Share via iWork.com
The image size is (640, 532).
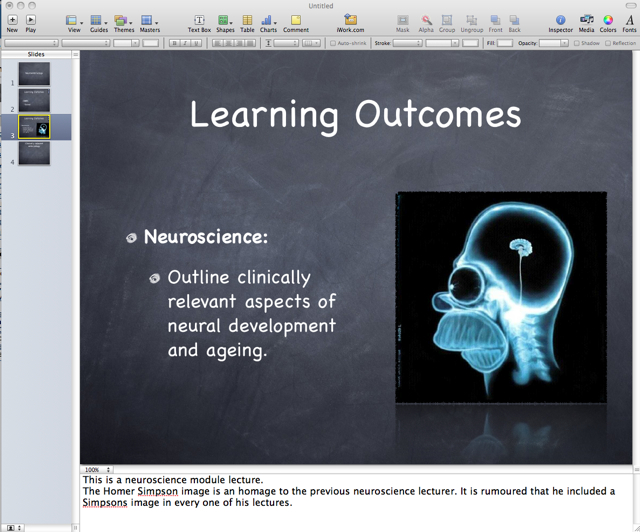coord(350,23)
